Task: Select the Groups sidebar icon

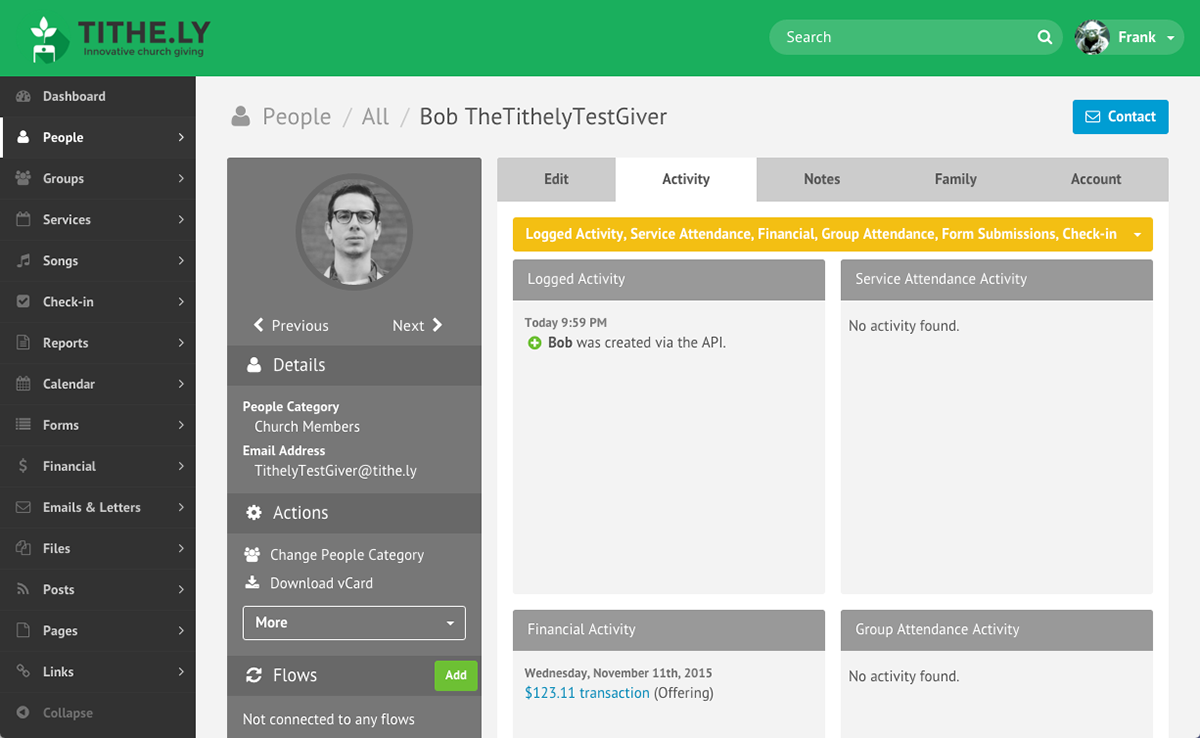Action: [22, 178]
